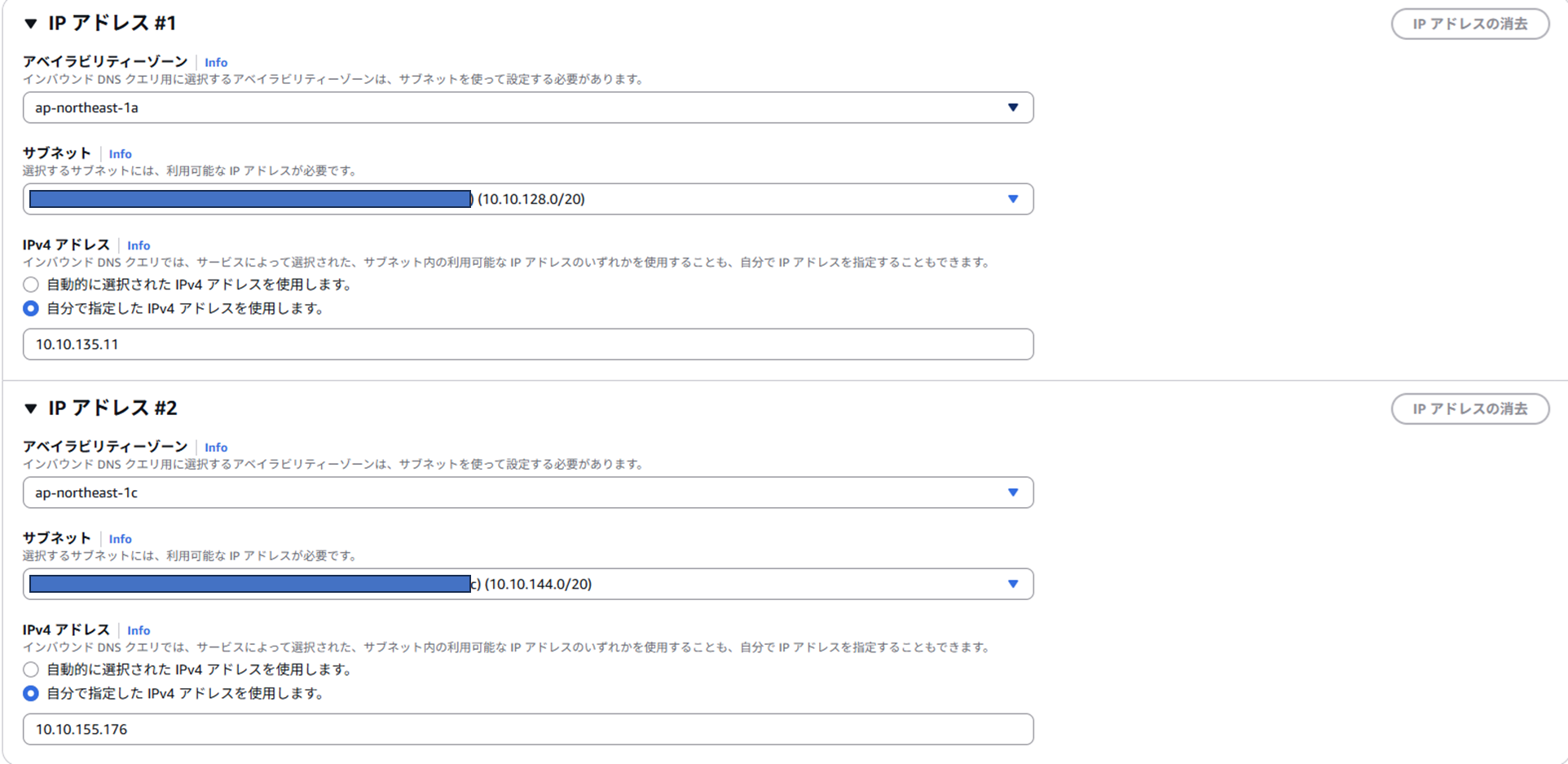This screenshot has height=764, width=1568.
Task: Clear IP アドレス #2 with the IP アドレスの消去 button
Action: [x=1469, y=408]
